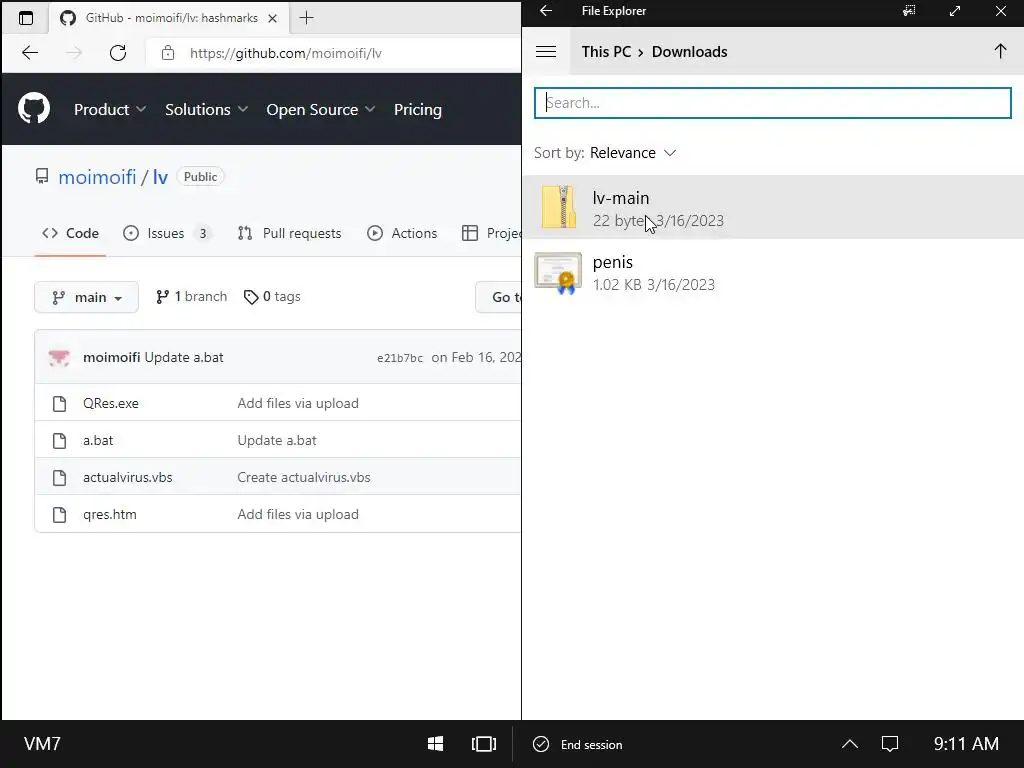Open a.bat file
This screenshot has height=768, width=1024.
coord(98,440)
